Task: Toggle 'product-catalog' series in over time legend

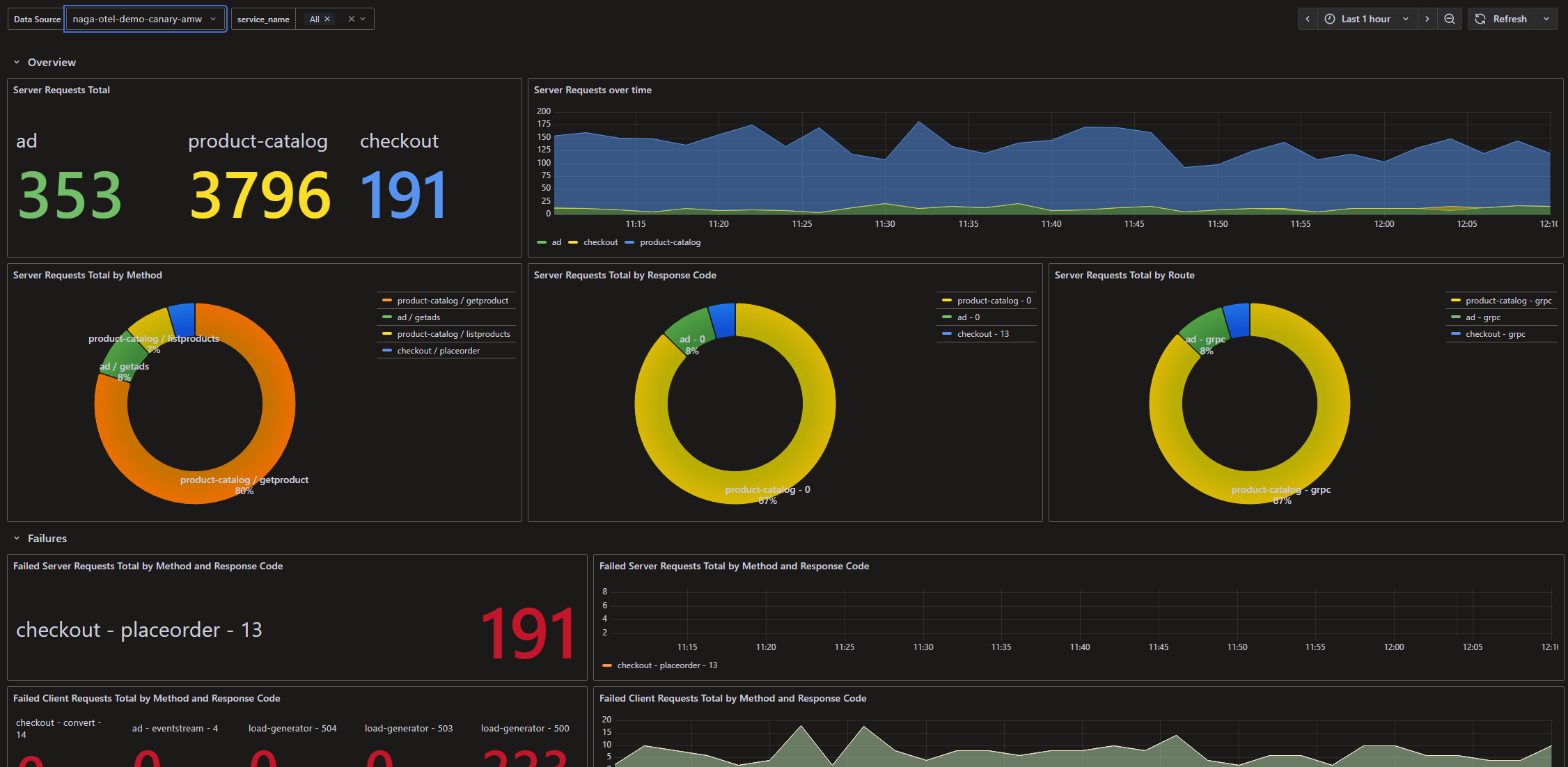Action: click(x=670, y=242)
